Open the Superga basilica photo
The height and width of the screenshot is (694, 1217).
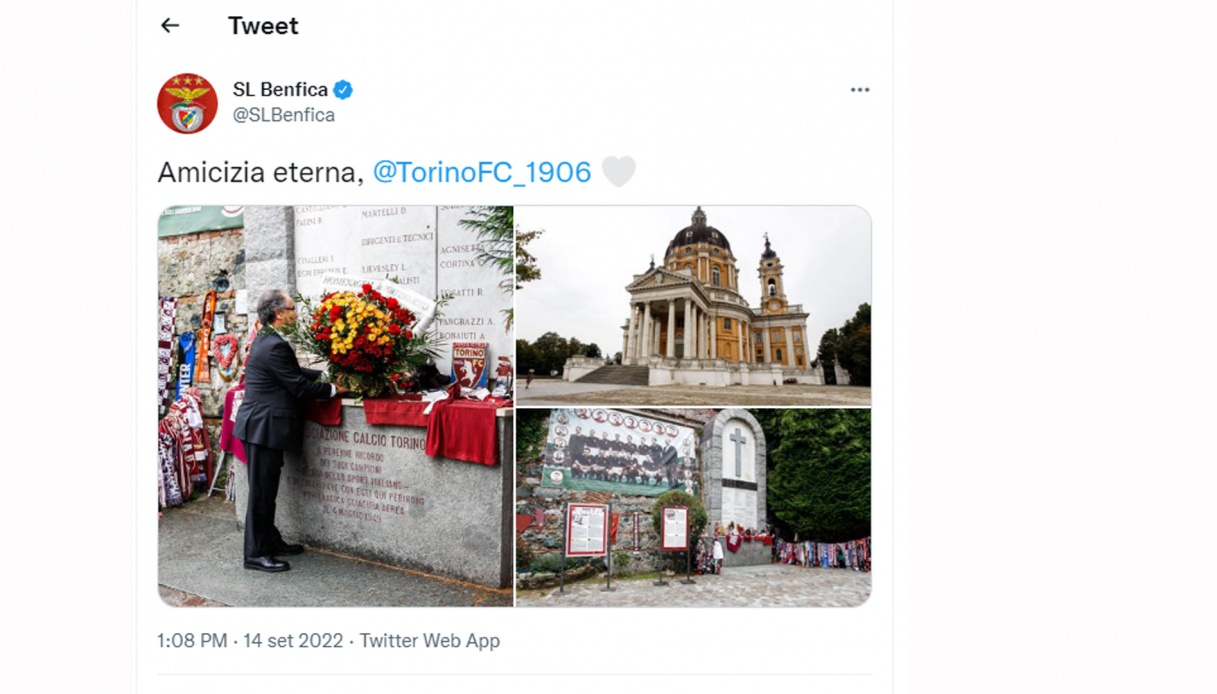693,305
